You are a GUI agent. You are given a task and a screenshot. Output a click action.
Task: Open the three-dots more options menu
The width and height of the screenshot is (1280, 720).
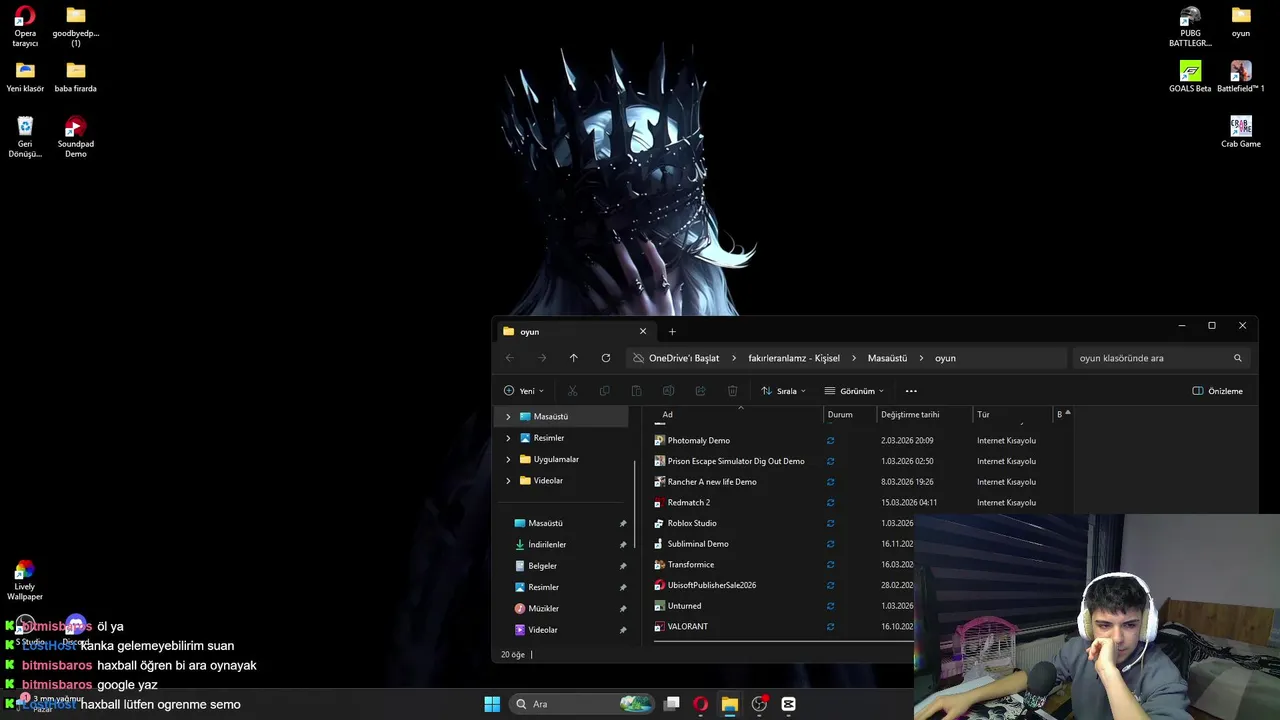[x=911, y=391]
